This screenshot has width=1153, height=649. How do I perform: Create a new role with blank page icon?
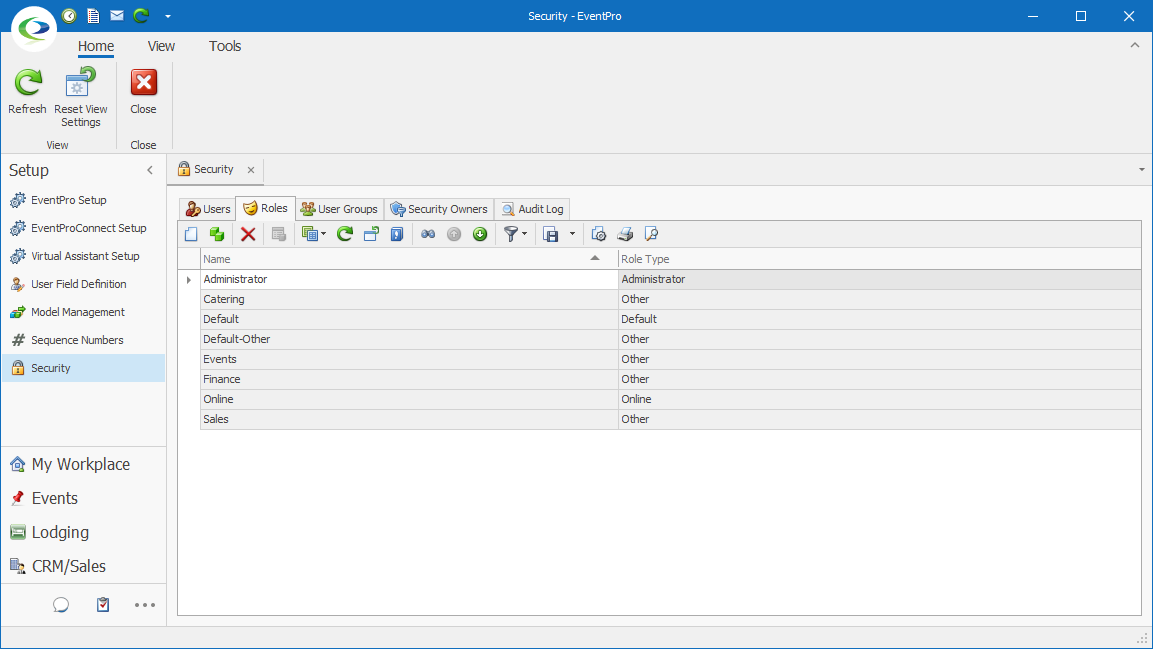(191, 234)
